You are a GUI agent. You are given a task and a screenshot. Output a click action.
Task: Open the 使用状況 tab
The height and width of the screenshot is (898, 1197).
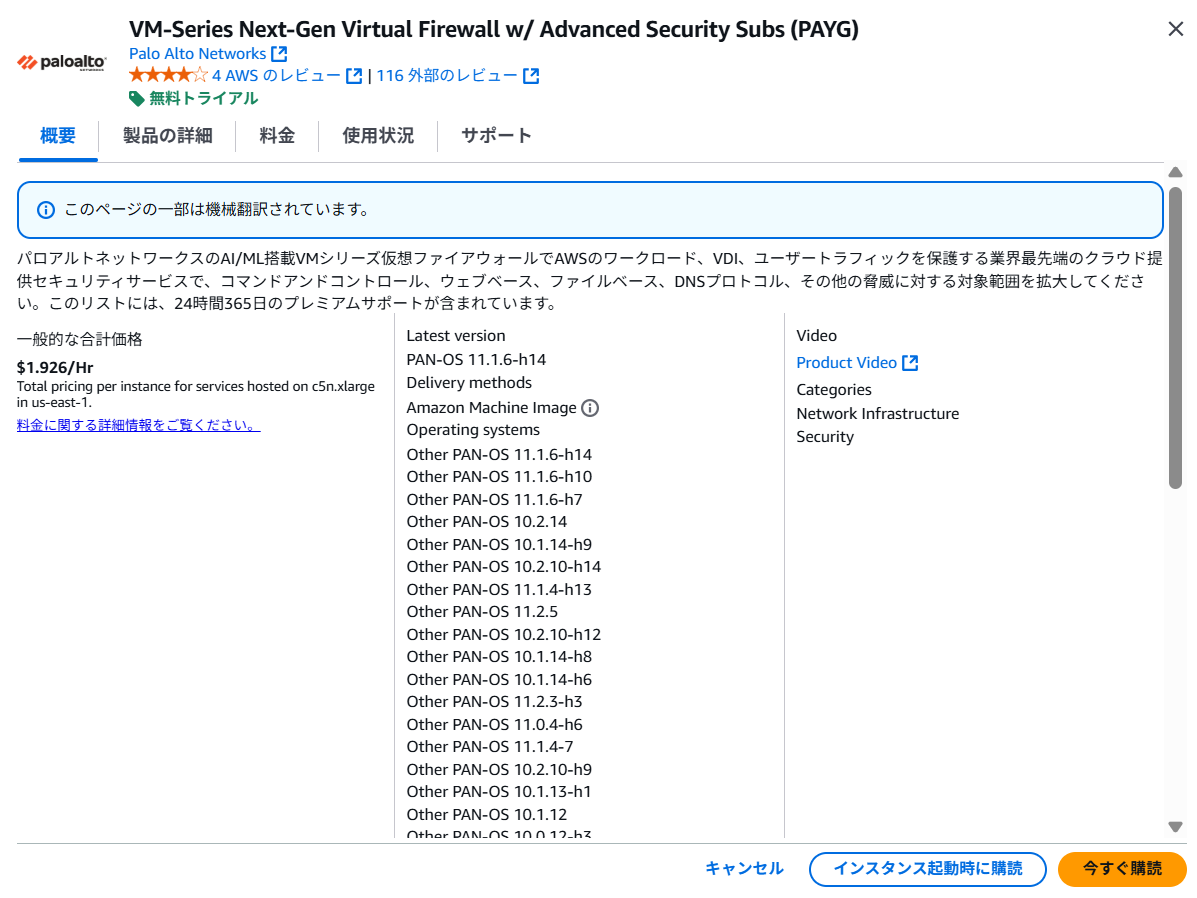point(378,136)
